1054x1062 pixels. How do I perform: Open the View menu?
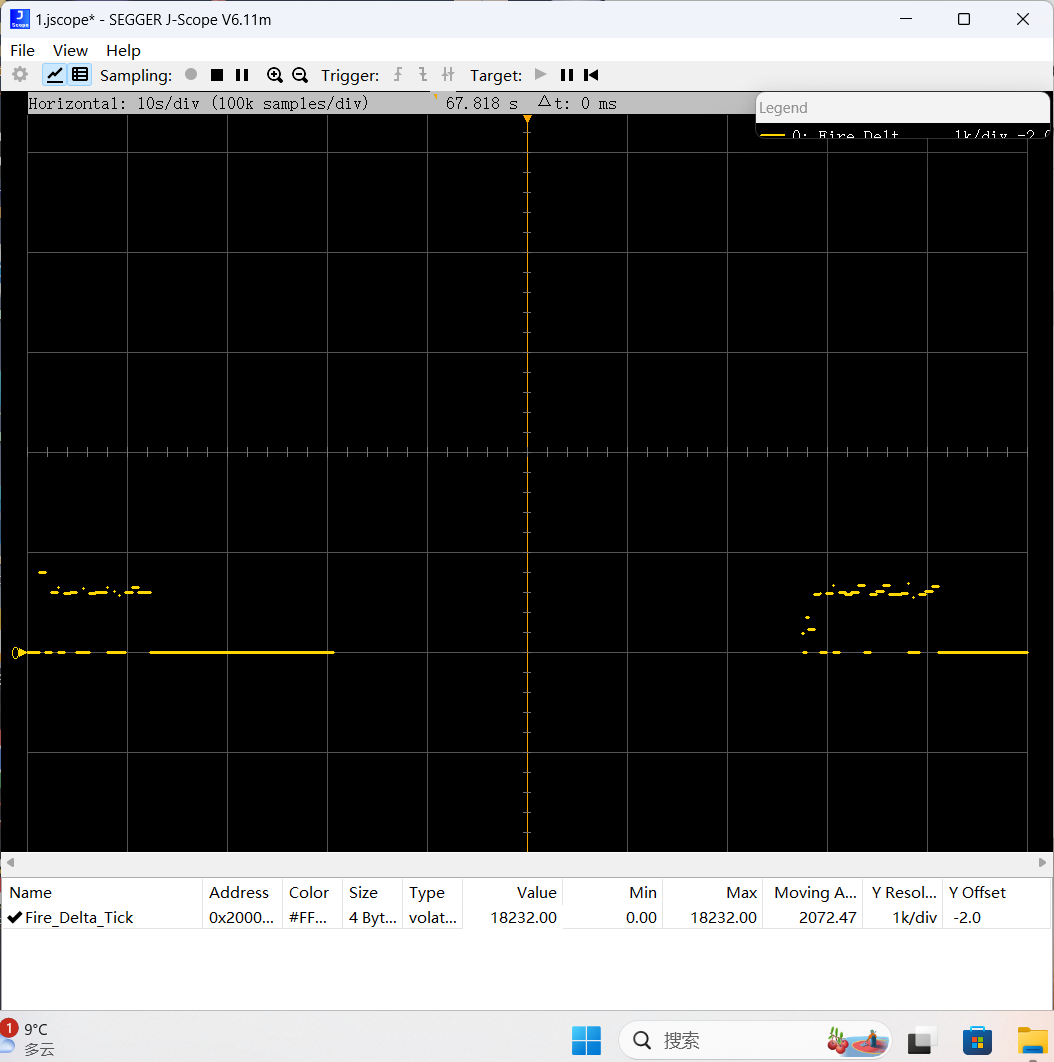click(x=70, y=51)
